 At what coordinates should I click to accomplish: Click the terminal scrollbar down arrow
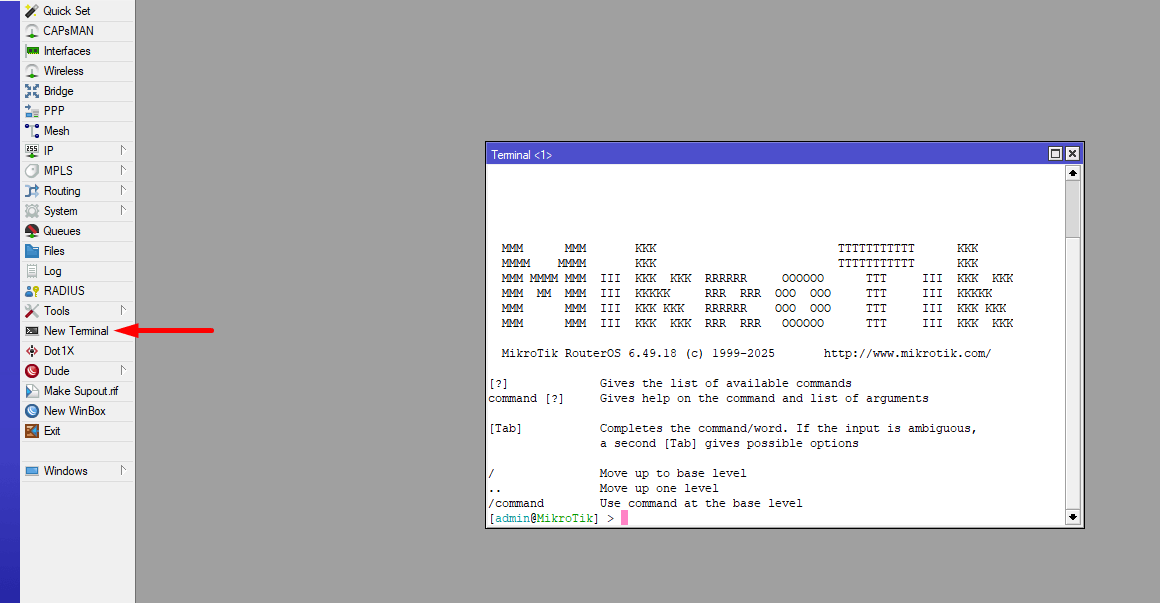pos(1073,517)
